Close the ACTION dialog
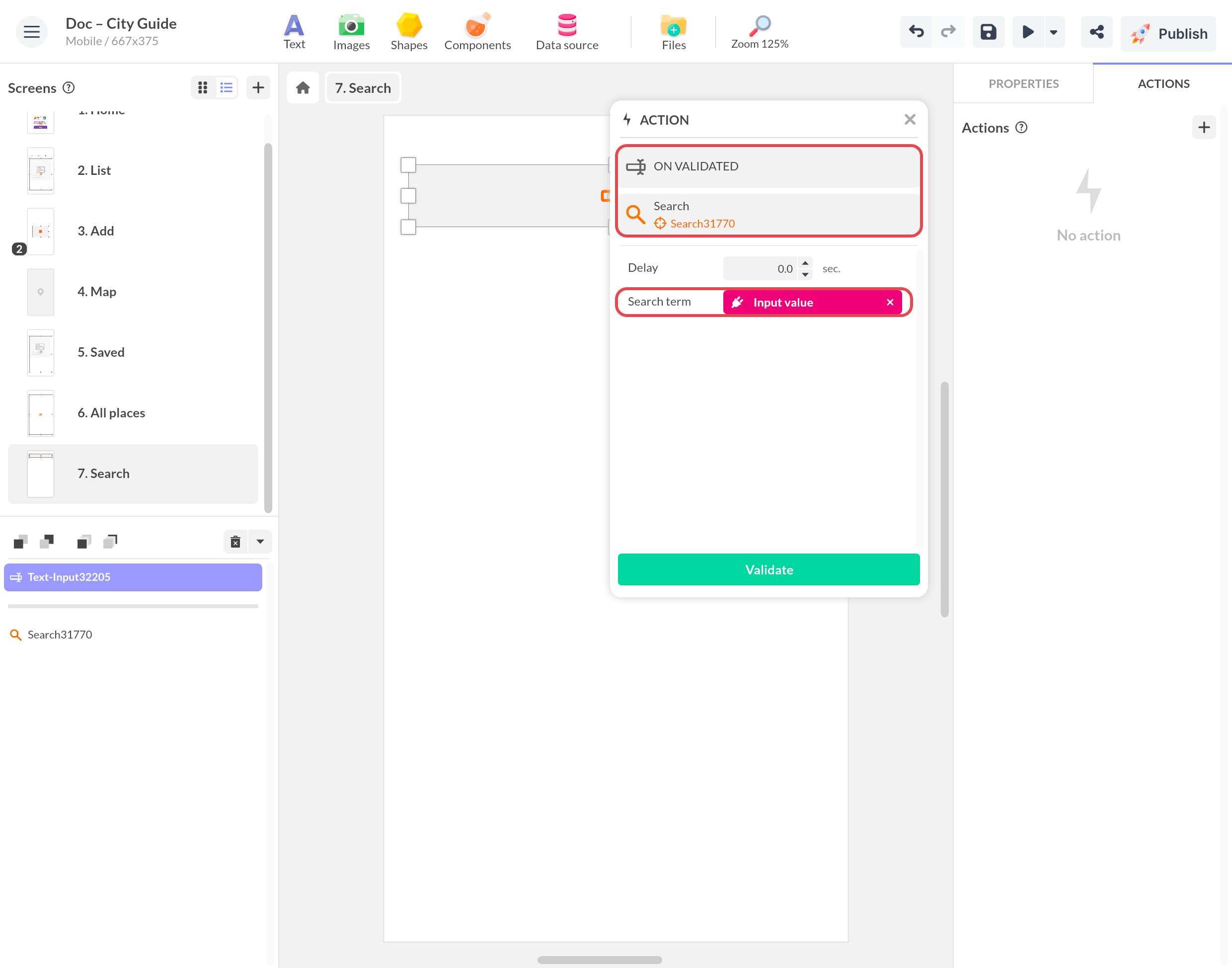The image size is (1232, 968). coord(910,120)
